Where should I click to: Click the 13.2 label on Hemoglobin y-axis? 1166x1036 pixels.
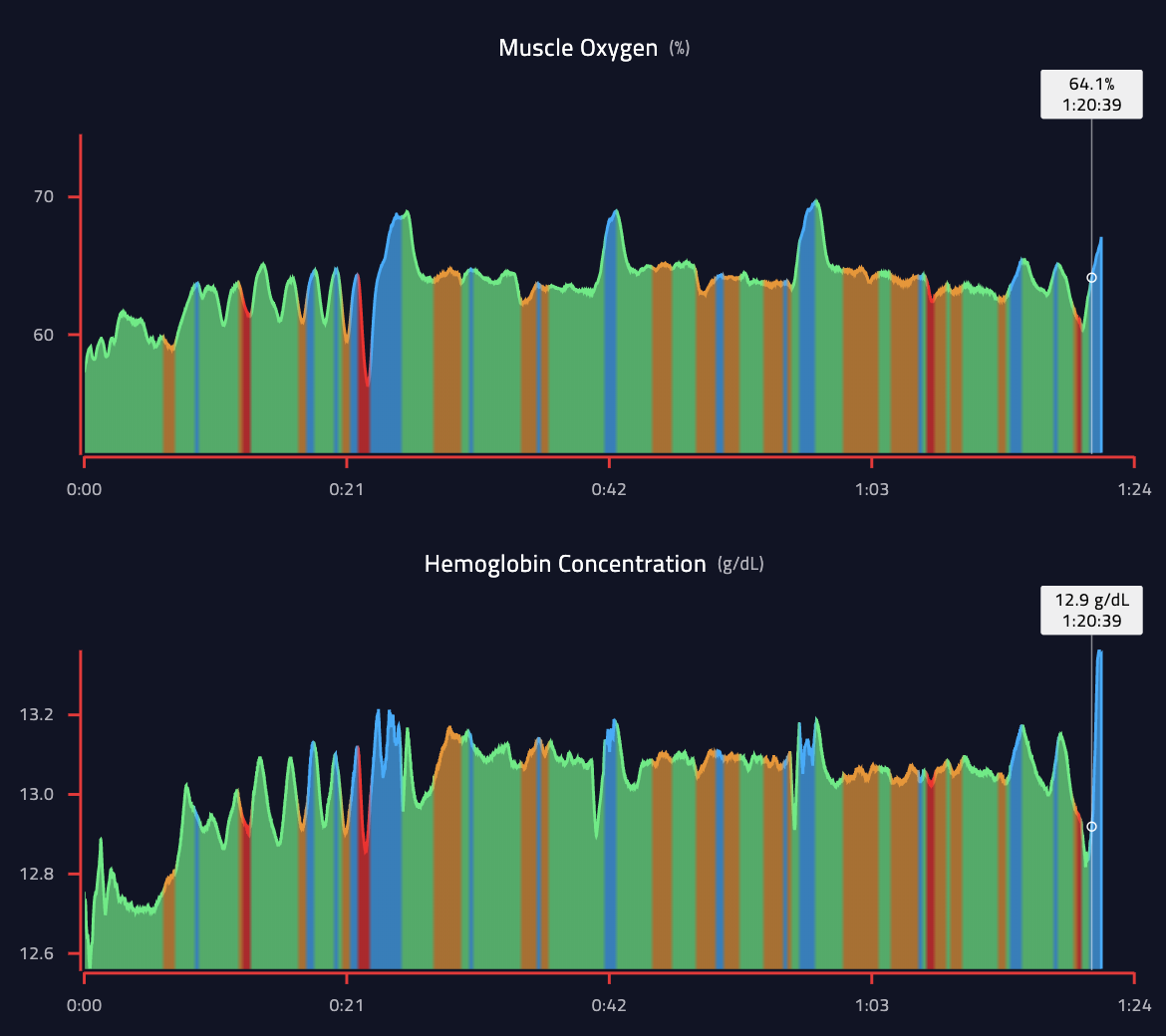point(36,715)
